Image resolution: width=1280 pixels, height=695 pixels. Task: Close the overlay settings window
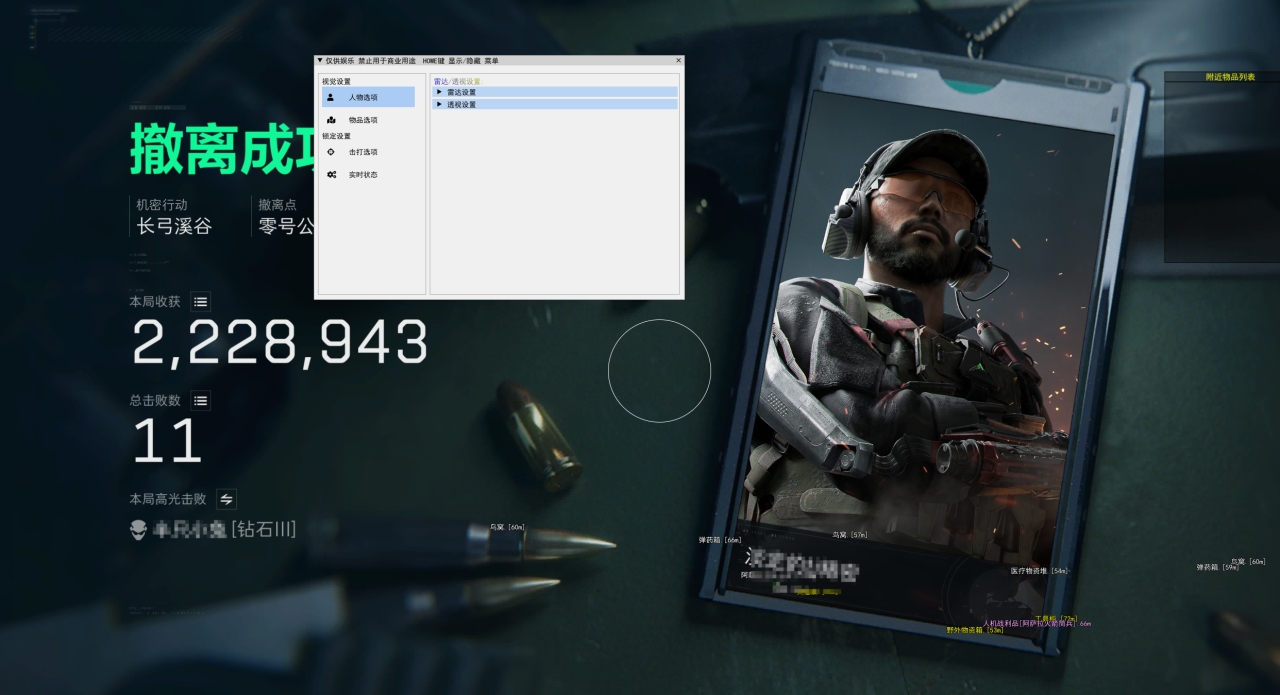point(678,61)
